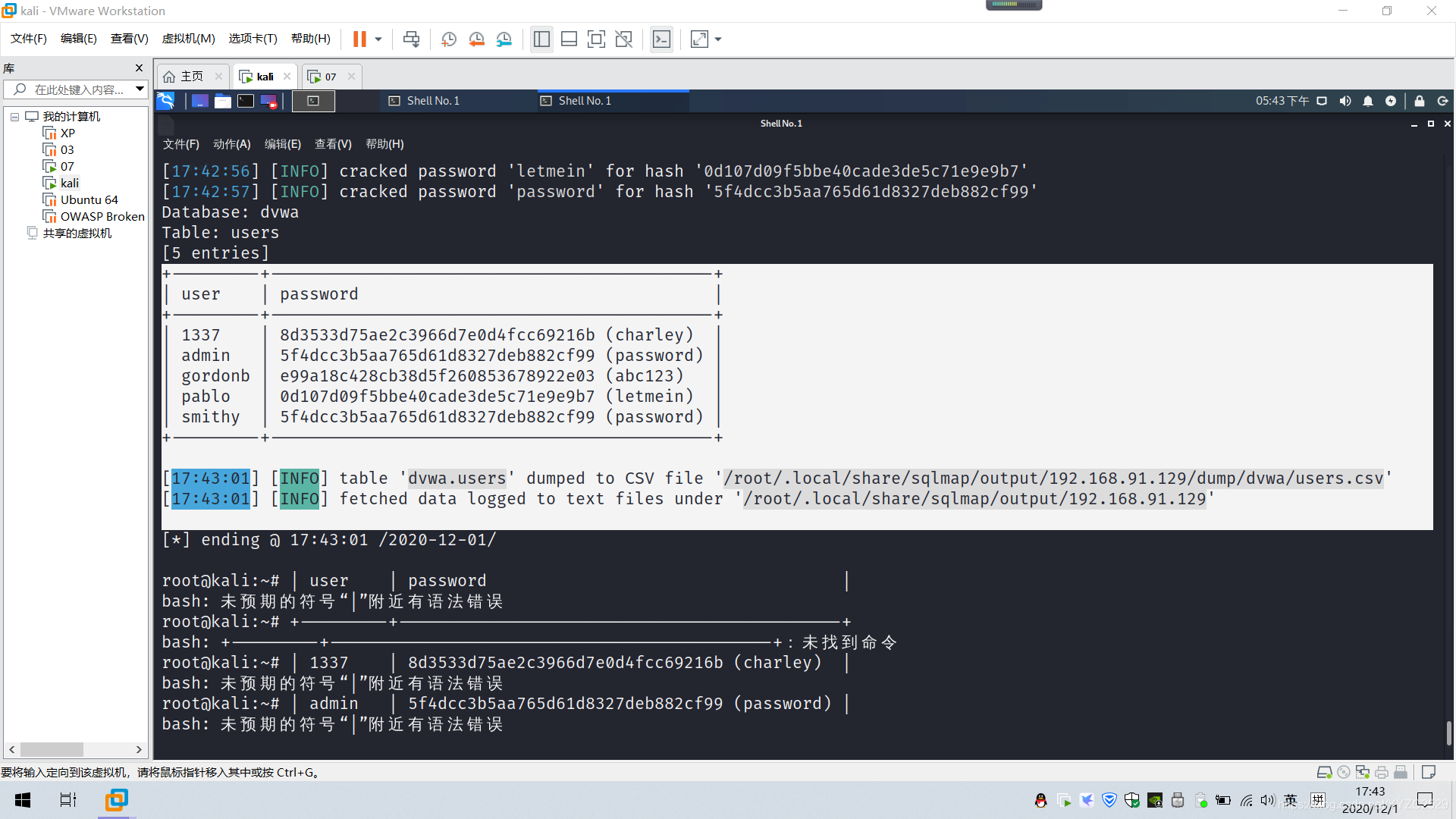Viewport: 1456px width, 819px height.
Task: Take a snapshot of the VM
Action: coord(449,39)
